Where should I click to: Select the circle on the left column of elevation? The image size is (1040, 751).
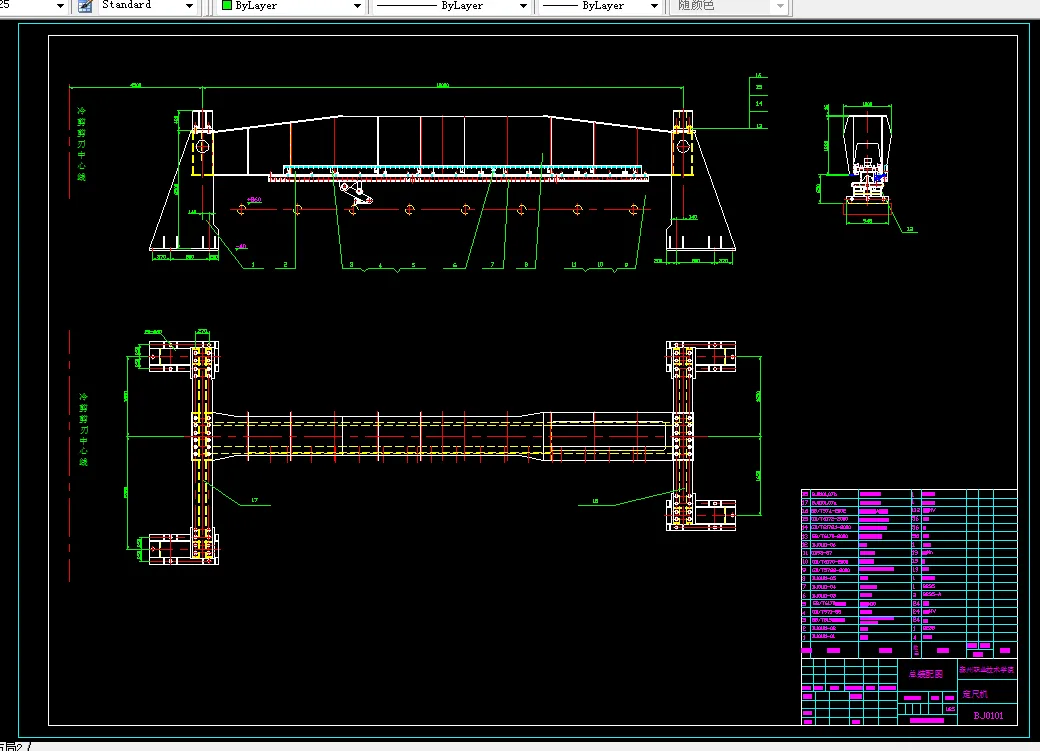(x=202, y=147)
